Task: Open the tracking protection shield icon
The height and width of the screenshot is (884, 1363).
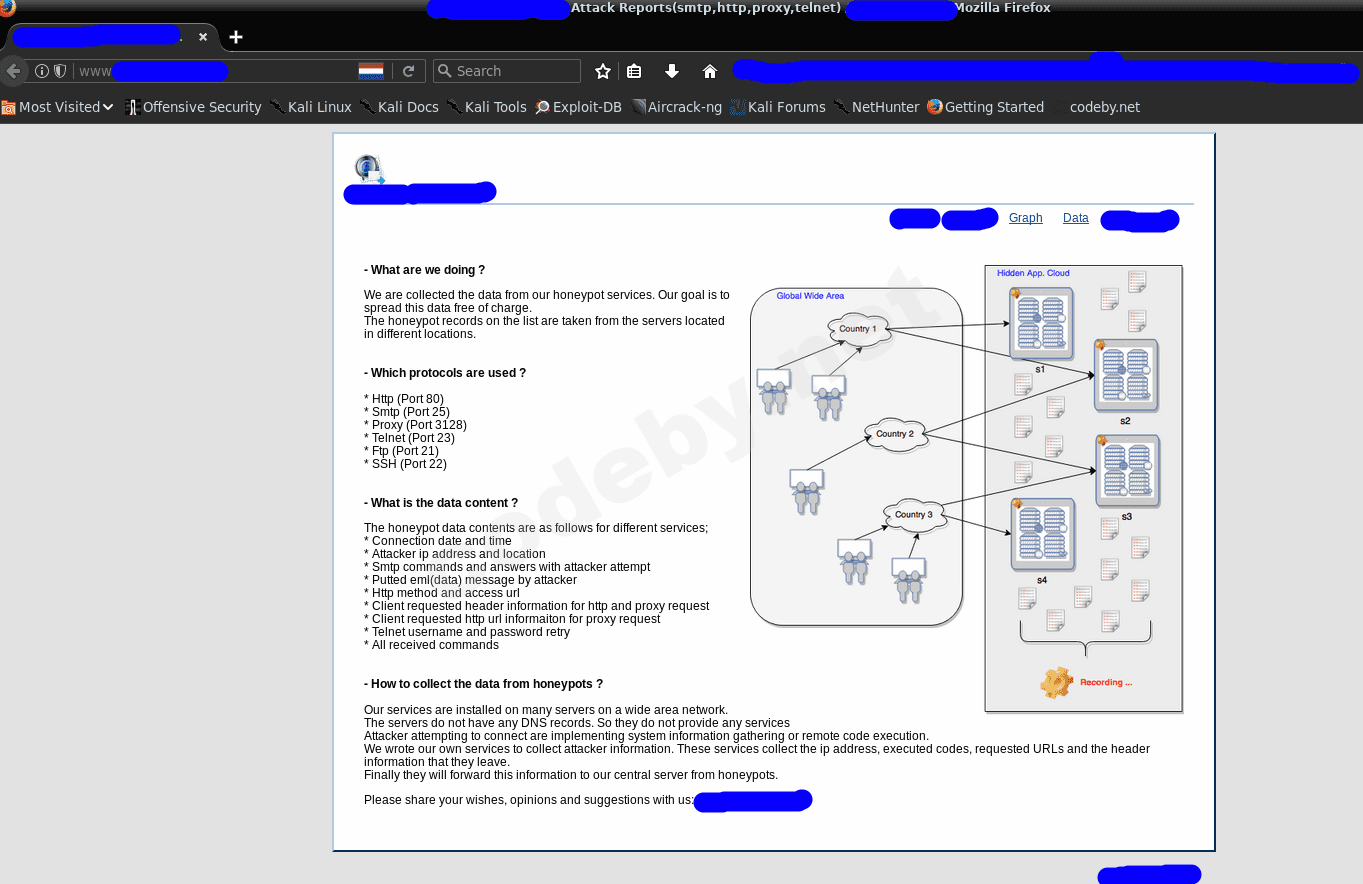Action: tap(60, 71)
